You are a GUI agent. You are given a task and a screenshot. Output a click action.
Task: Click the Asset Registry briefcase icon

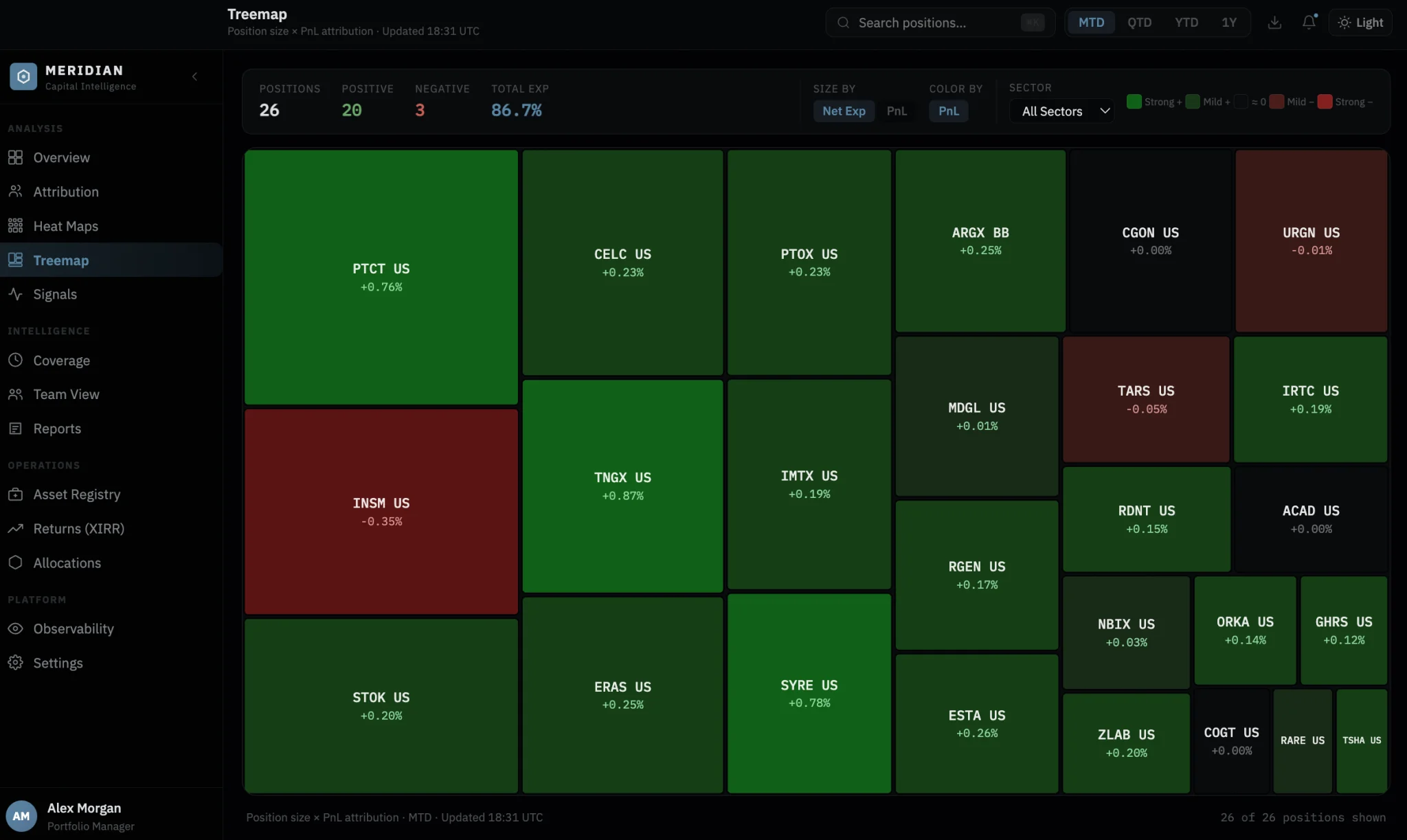[15, 495]
